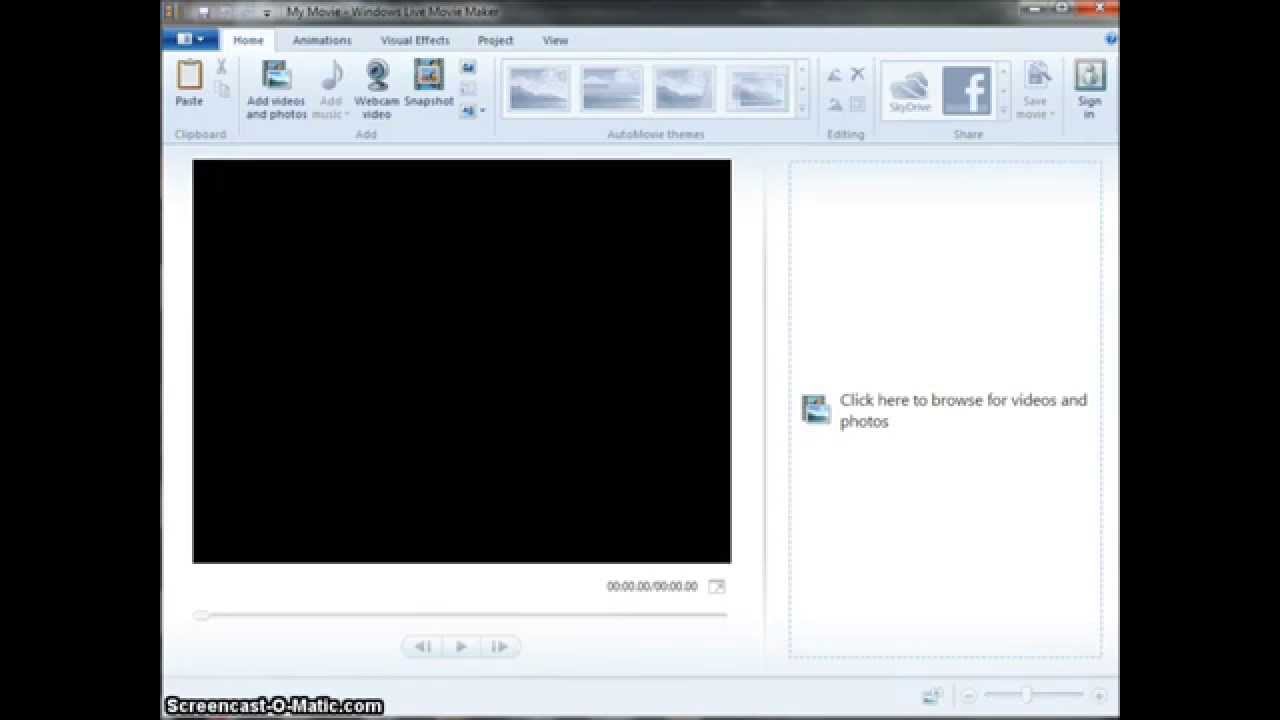Click the Remove X icon in Editing
The height and width of the screenshot is (720, 1280).
[857, 75]
